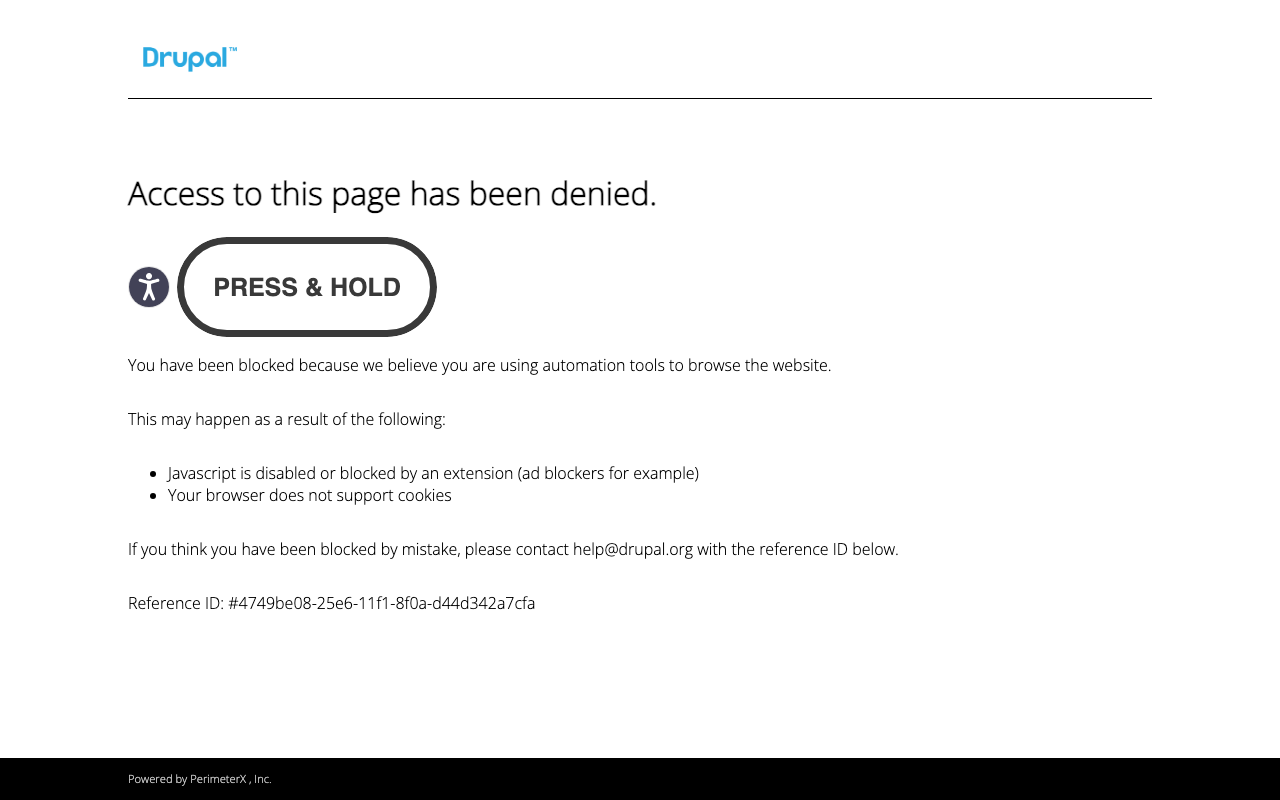Viewport: 1280px width, 800px height.
Task: Click "This may happen as a result" line
Action: click(286, 419)
